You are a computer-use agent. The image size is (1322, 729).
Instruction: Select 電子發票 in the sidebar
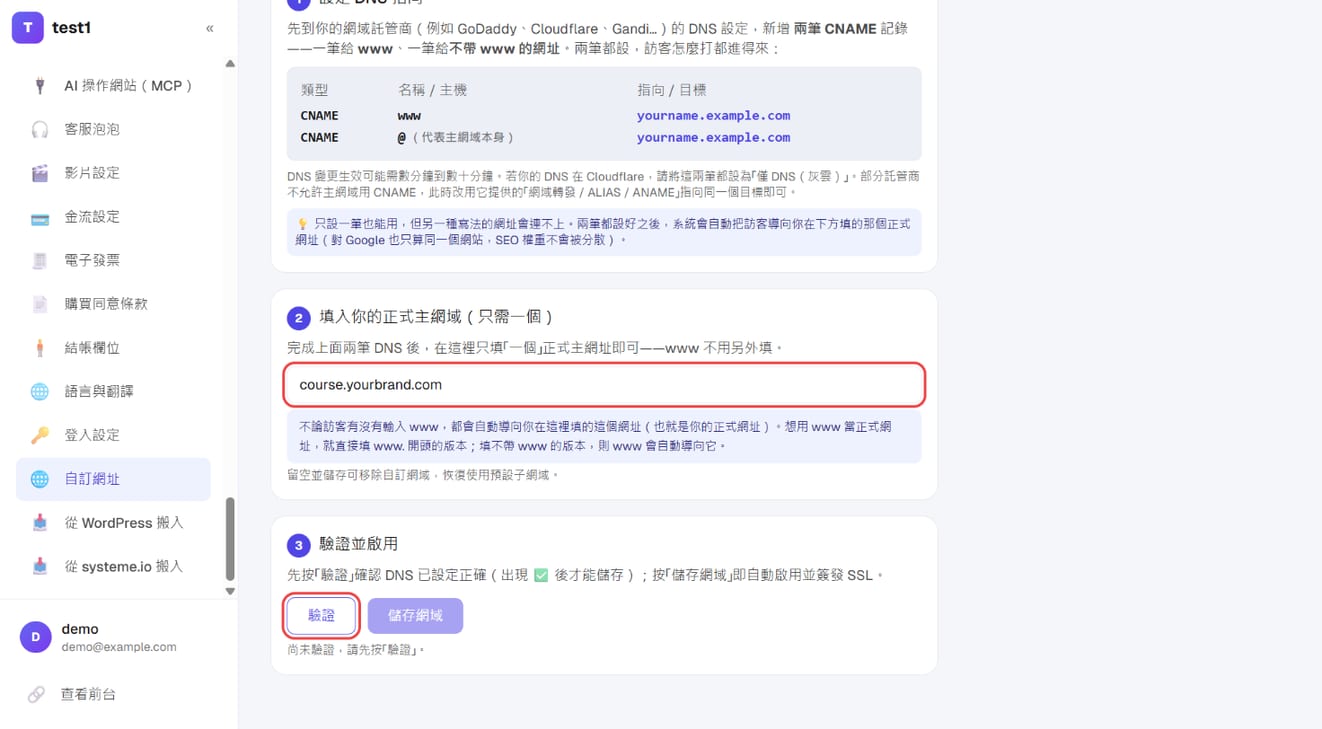pos(113,260)
